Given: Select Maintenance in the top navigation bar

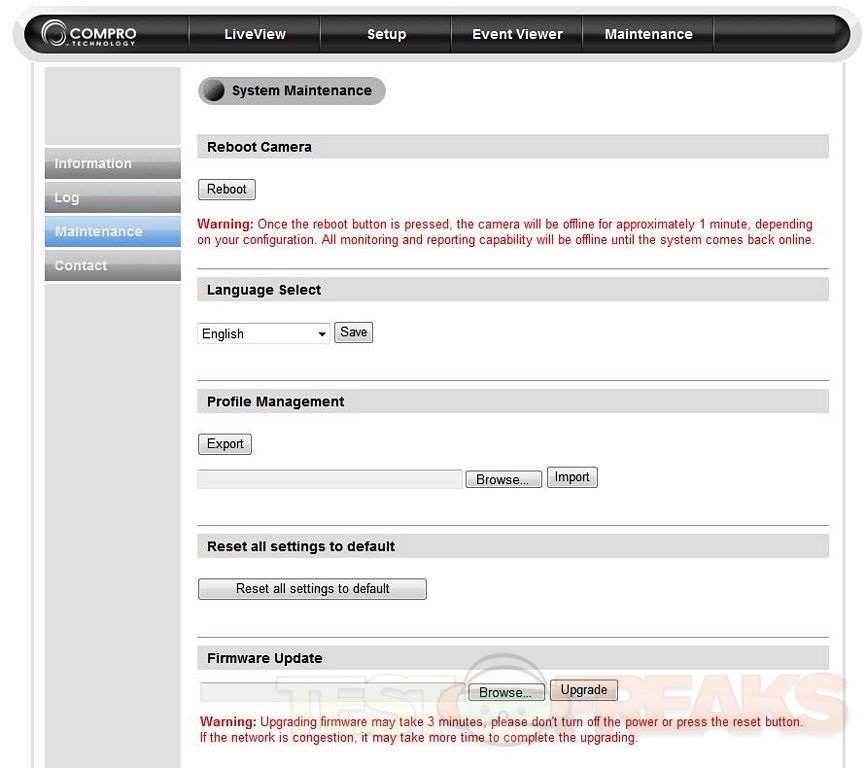Looking at the screenshot, I should (648, 34).
